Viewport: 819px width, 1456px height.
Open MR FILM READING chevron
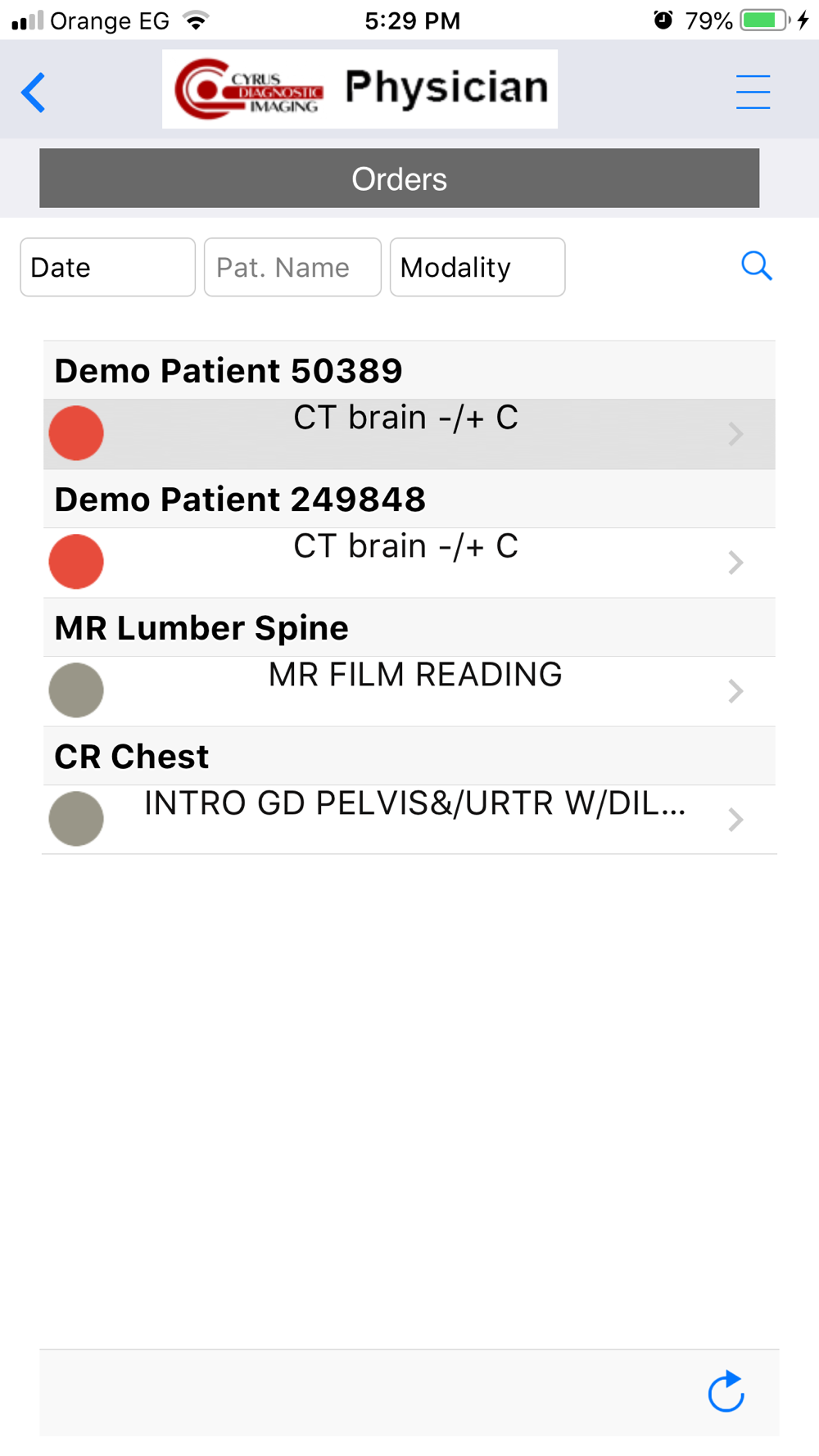[x=735, y=691]
